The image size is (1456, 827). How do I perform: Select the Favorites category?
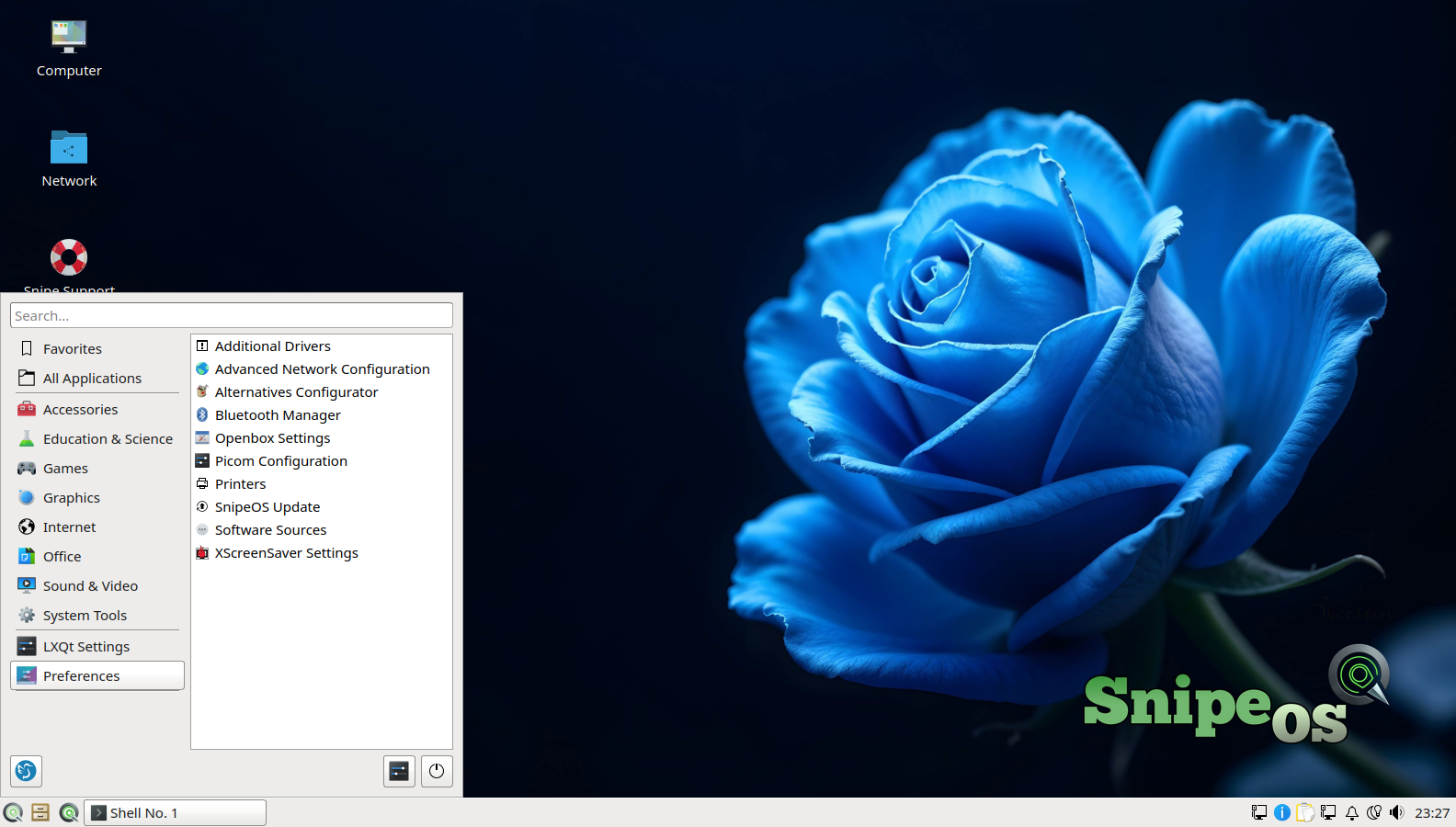click(97, 349)
